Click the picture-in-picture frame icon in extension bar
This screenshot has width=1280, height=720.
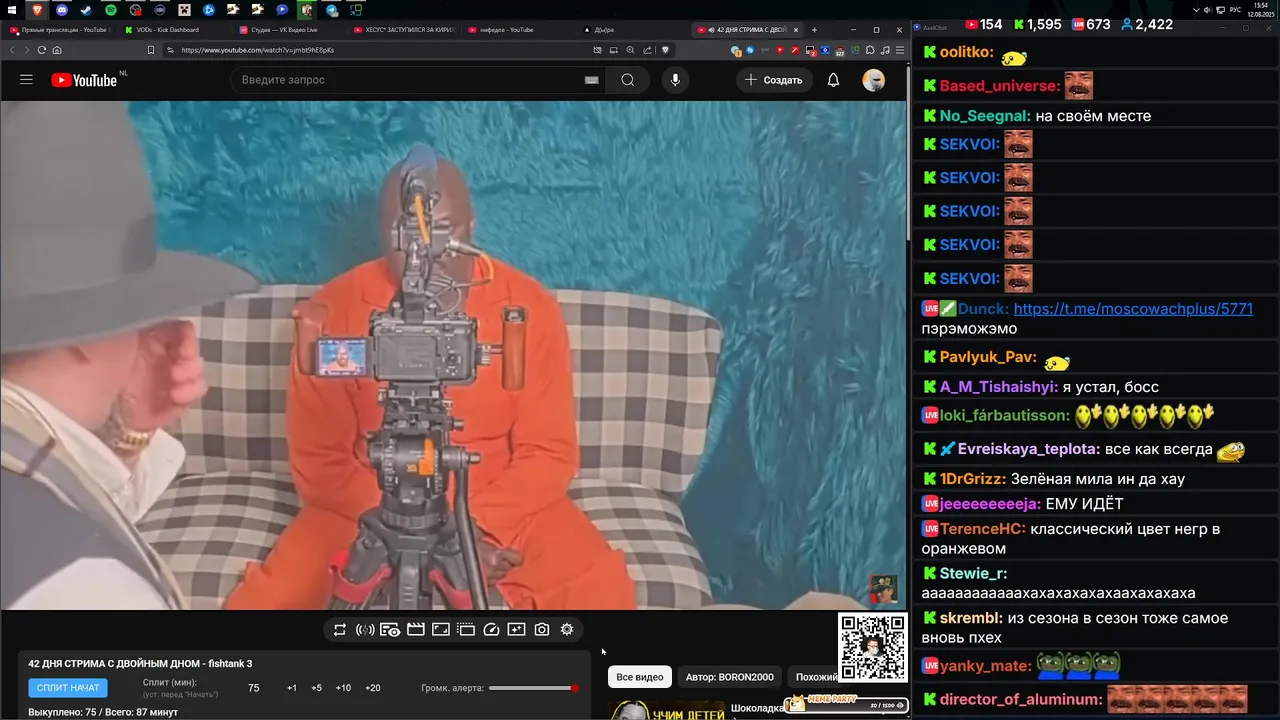[x=440, y=629]
